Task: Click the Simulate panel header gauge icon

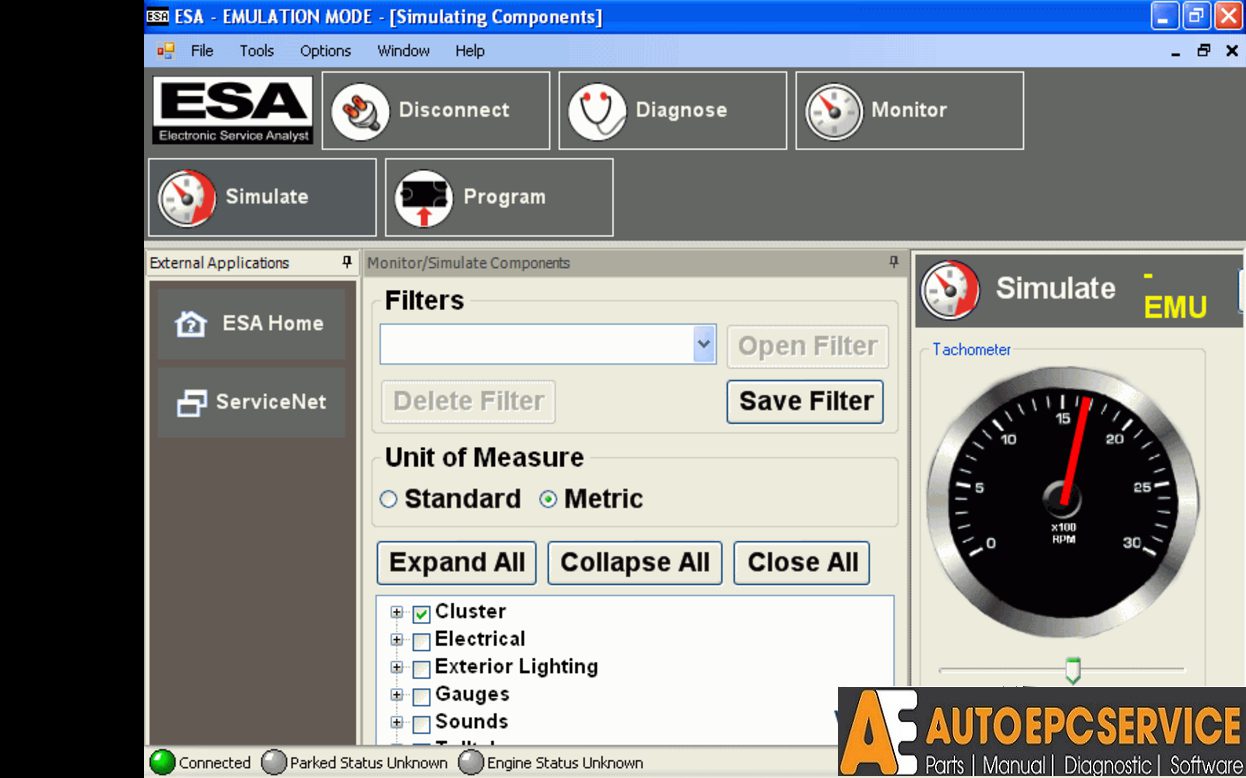Action: pyautogui.click(x=950, y=290)
